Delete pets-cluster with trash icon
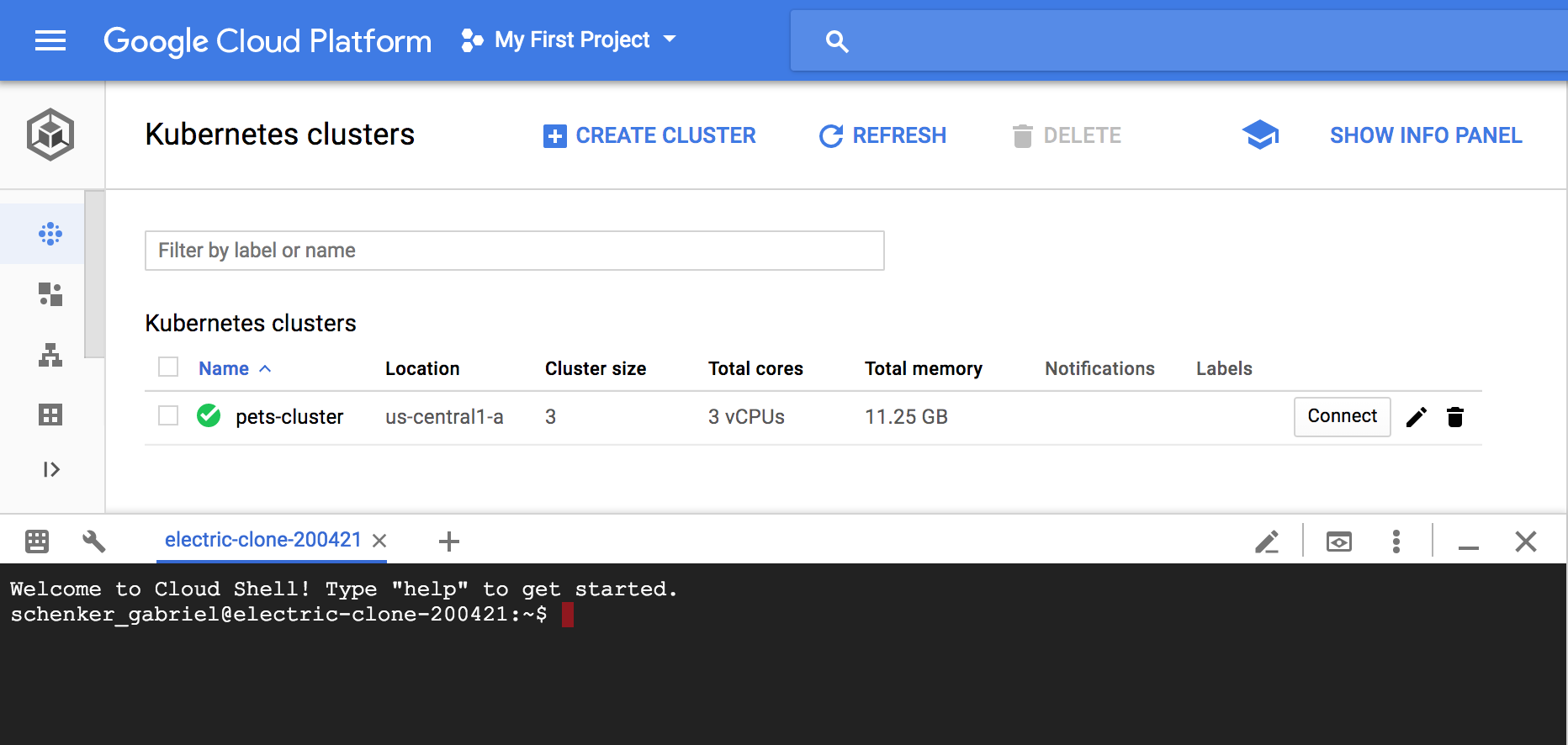Image resolution: width=1568 pixels, height=745 pixels. click(x=1455, y=417)
